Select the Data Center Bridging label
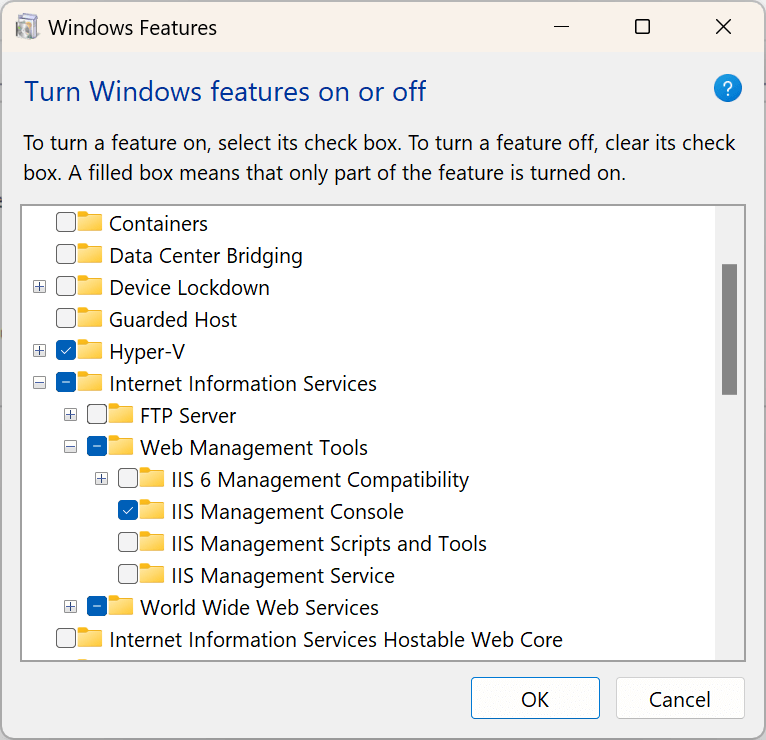 point(206,256)
